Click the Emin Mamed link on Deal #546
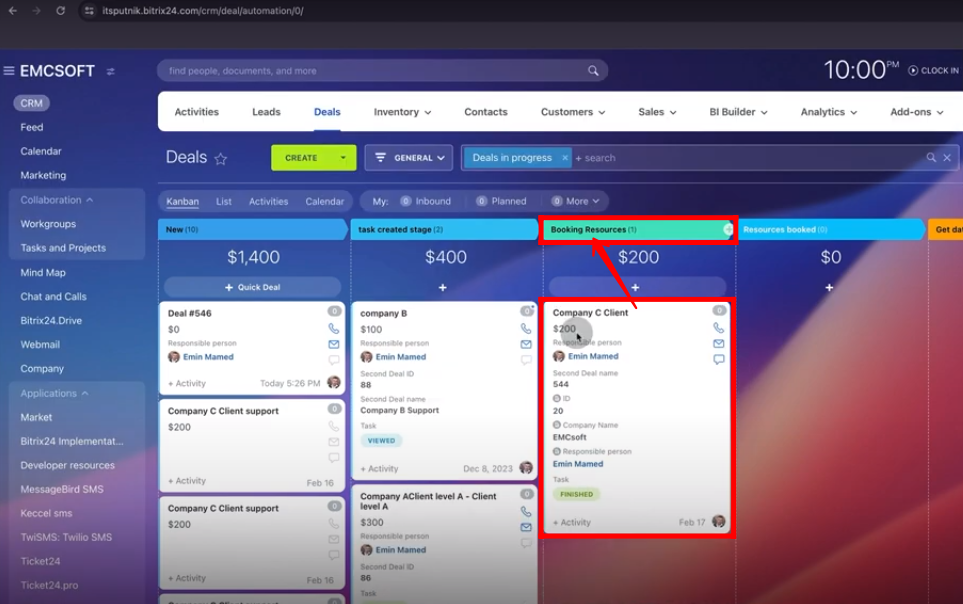This screenshot has height=604, width=963. click(208, 357)
